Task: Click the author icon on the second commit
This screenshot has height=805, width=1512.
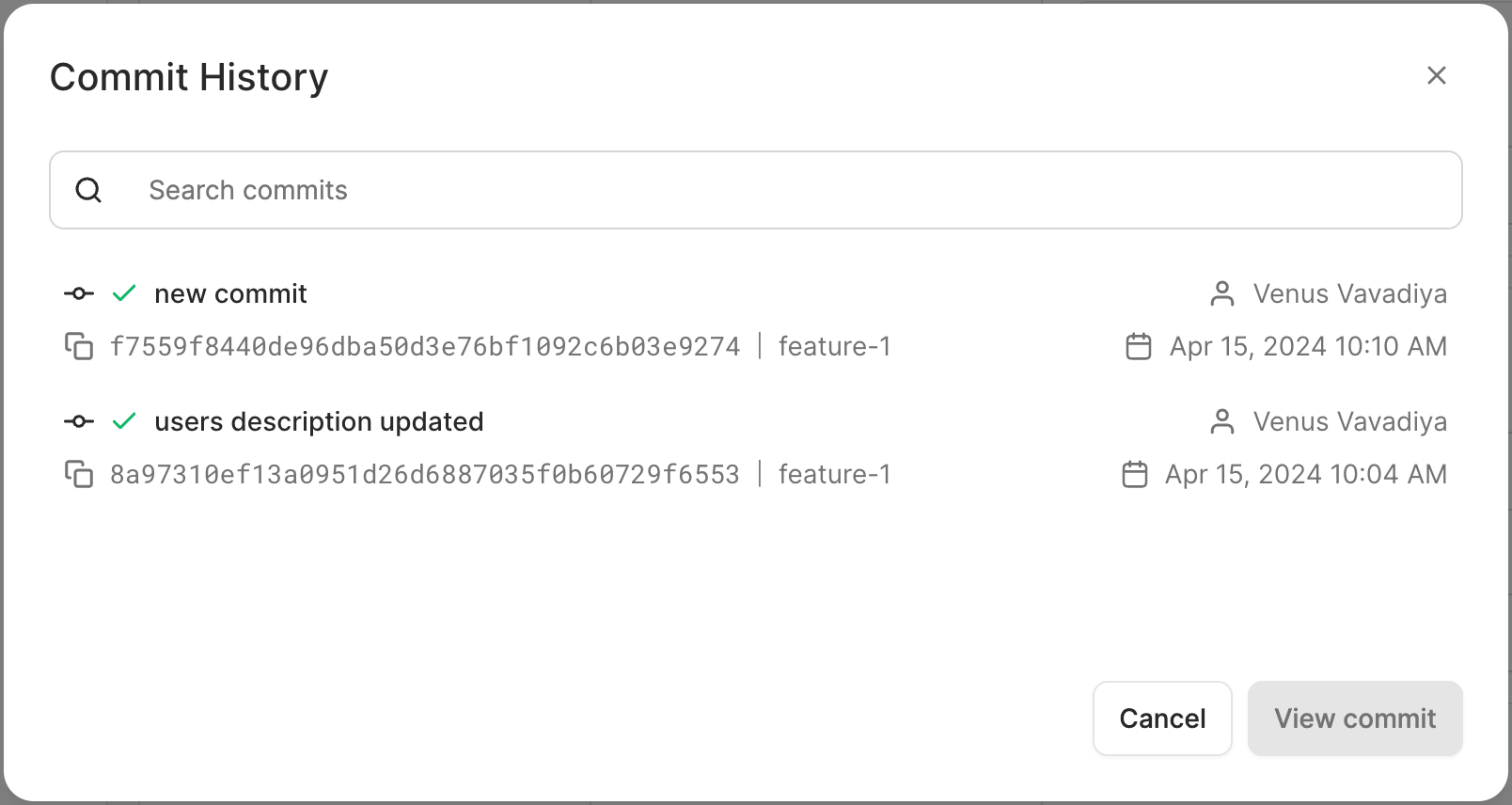Action: pyautogui.click(x=1222, y=422)
